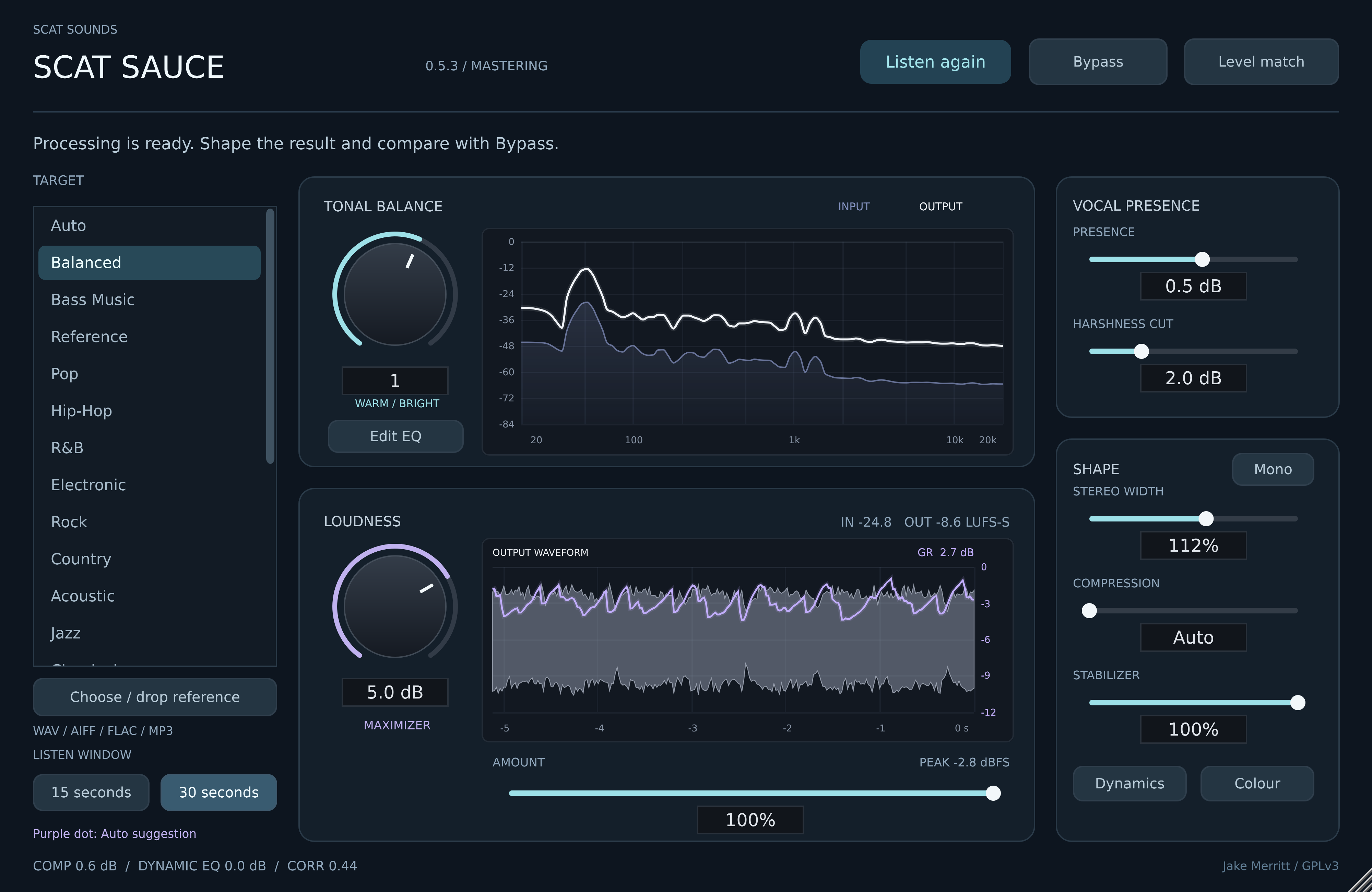Viewport: 1372px width, 892px height.
Task: Select the Balanced target
Action: pos(149,263)
